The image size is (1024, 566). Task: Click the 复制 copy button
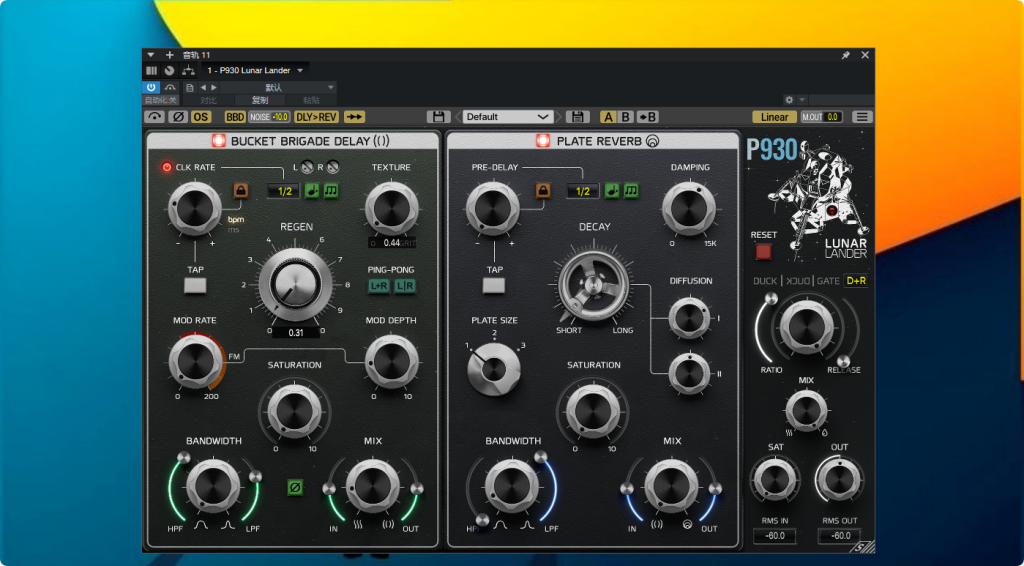[260, 101]
